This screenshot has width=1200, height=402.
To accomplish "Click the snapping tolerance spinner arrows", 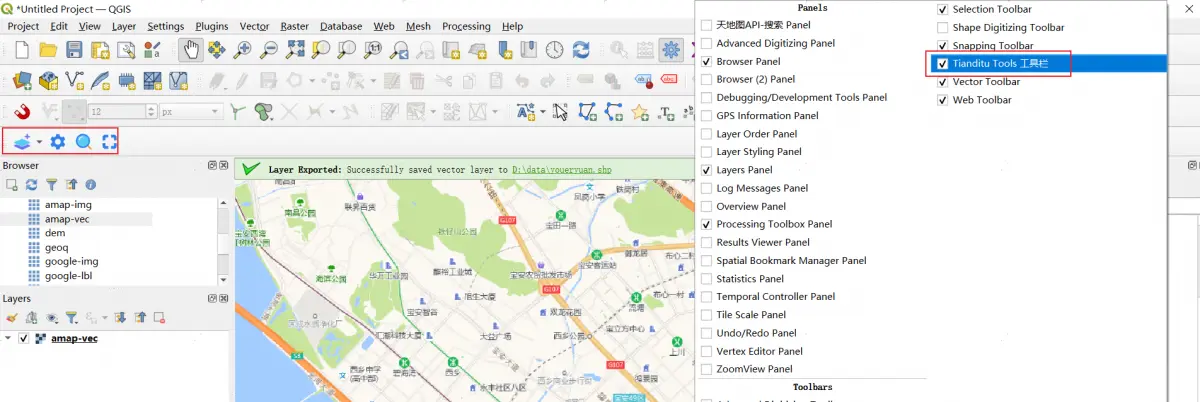I will [x=151, y=112].
